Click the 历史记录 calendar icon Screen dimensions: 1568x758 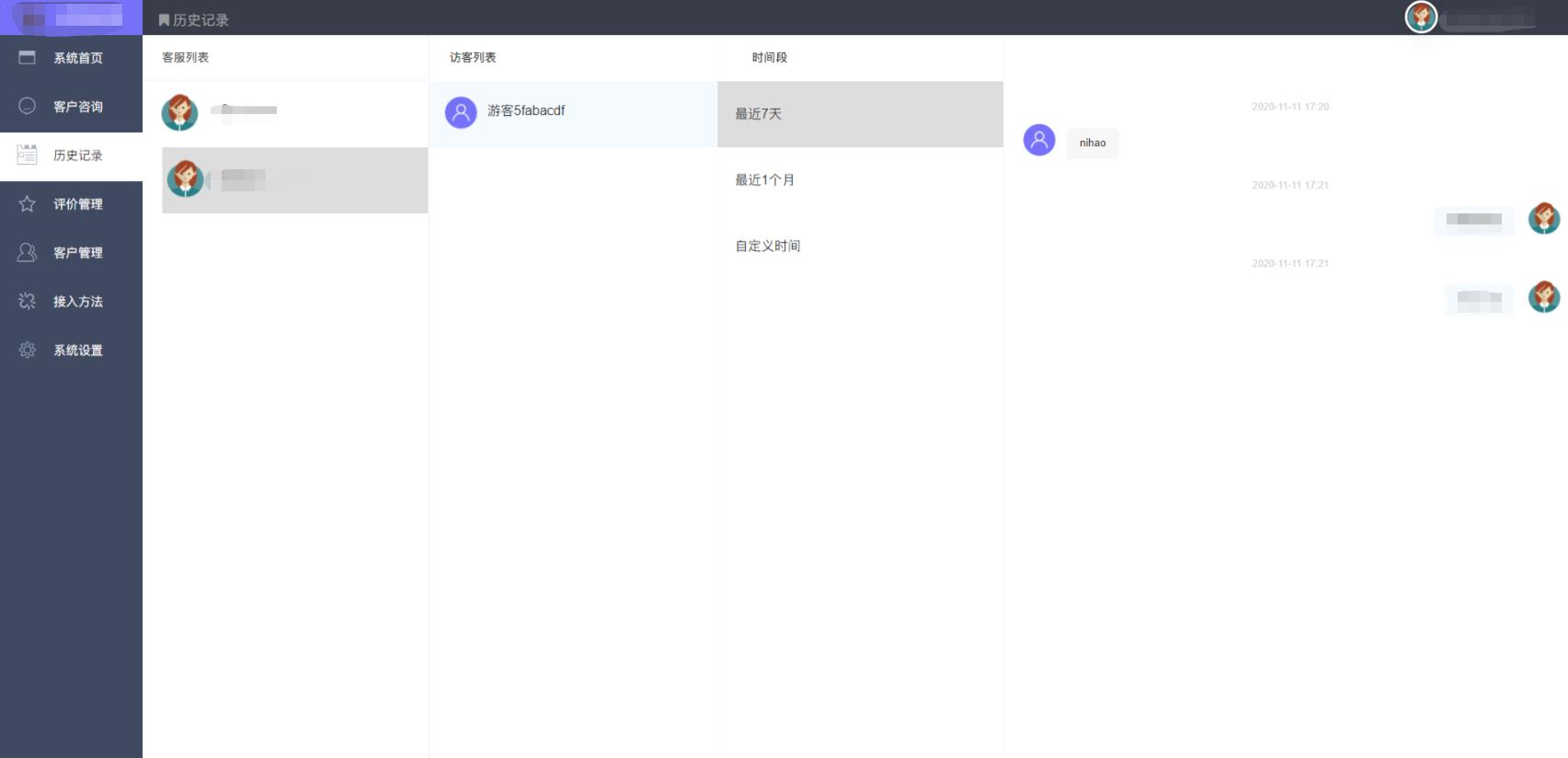click(x=28, y=155)
